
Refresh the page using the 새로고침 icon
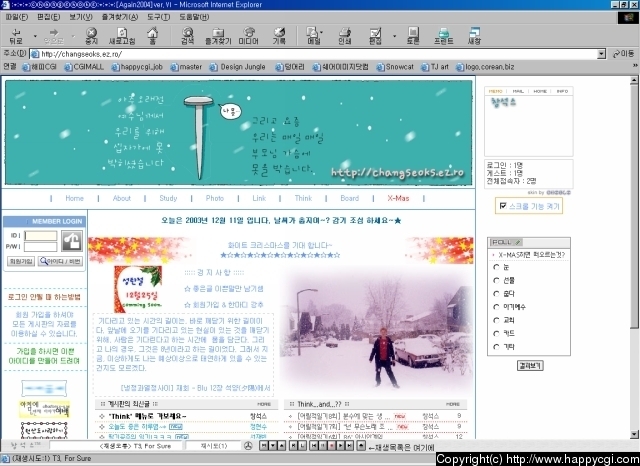coord(122,36)
